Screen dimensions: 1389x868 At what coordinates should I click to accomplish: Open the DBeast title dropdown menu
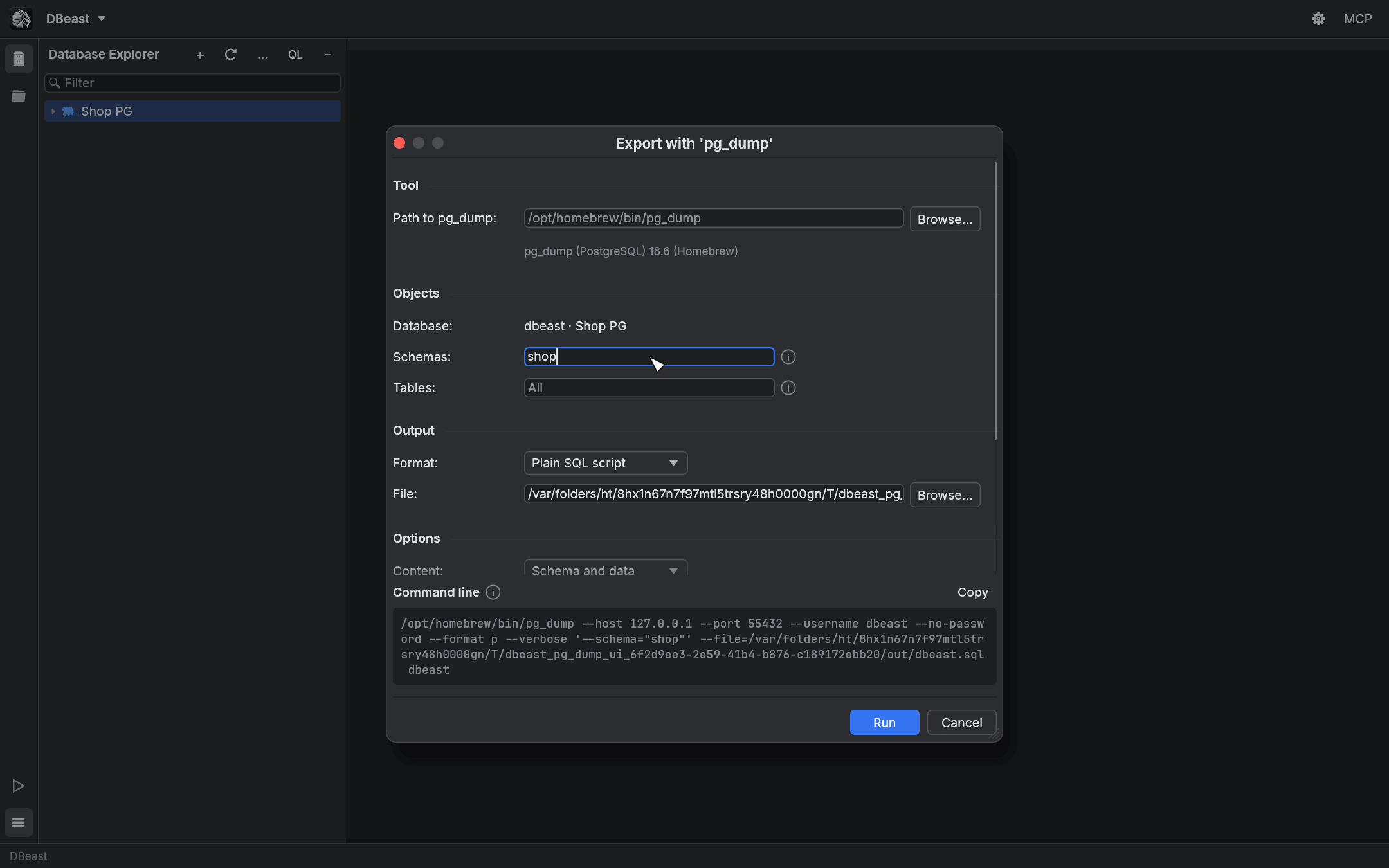(76, 19)
